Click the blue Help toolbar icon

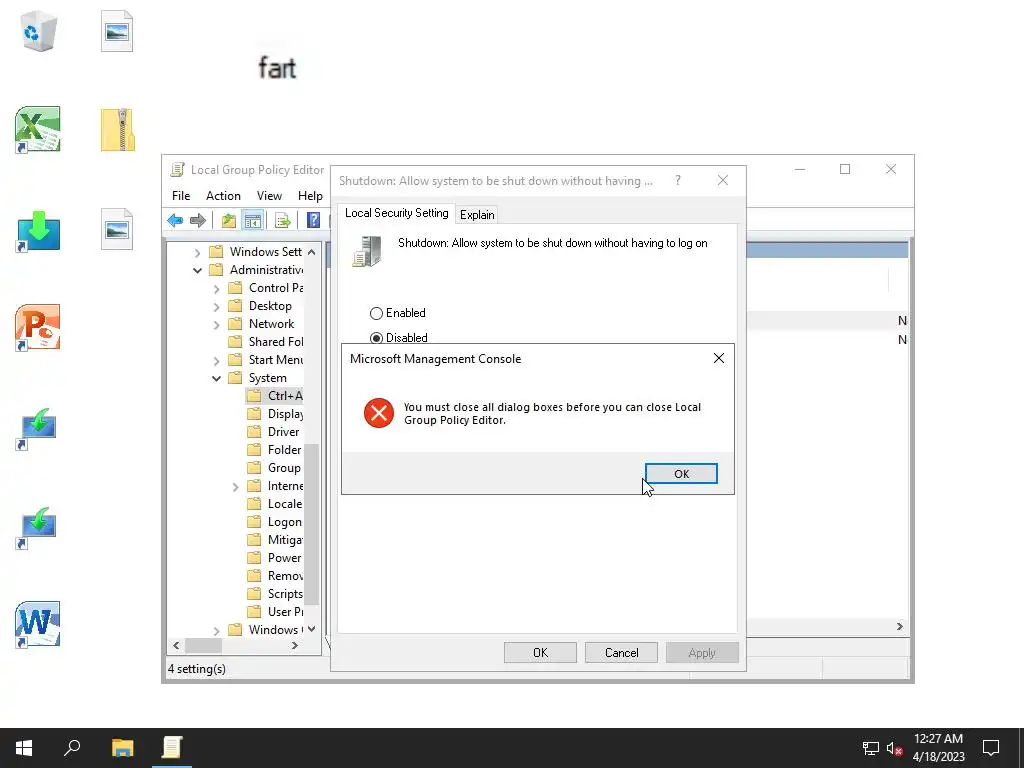[313, 221]
